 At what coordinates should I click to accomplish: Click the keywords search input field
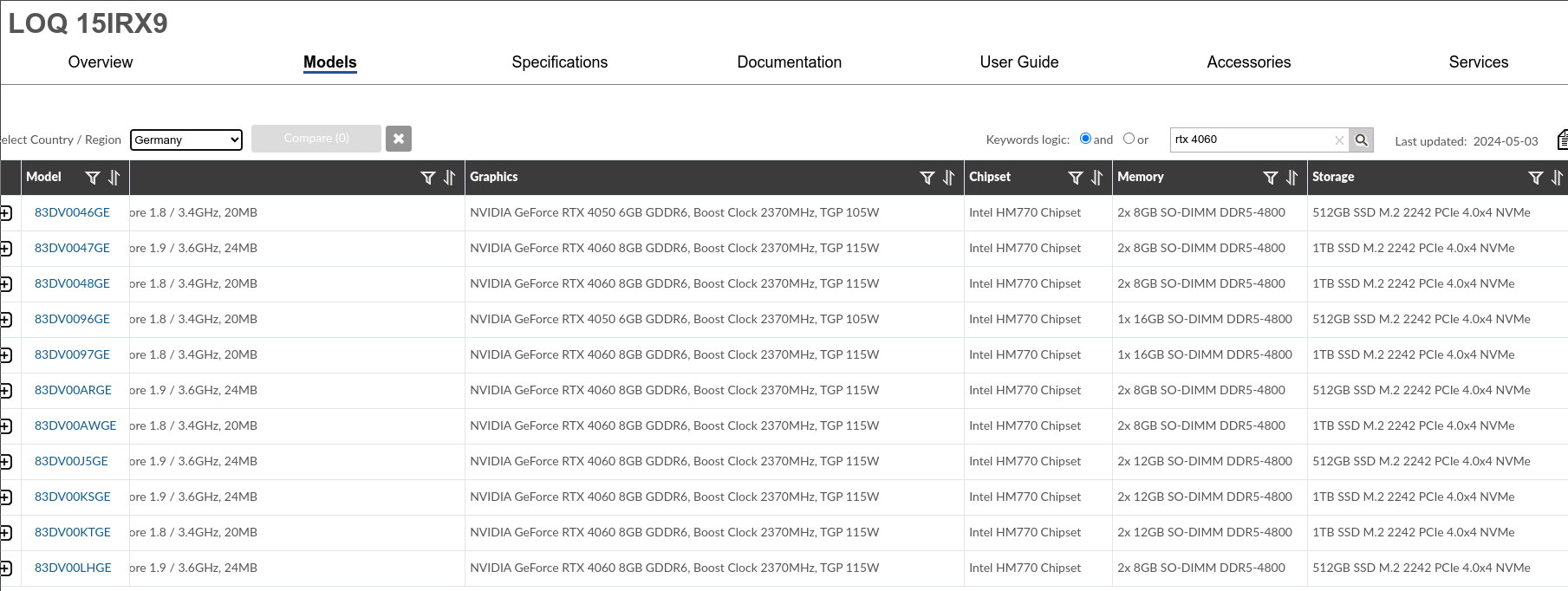click(x=1251, y=140)
